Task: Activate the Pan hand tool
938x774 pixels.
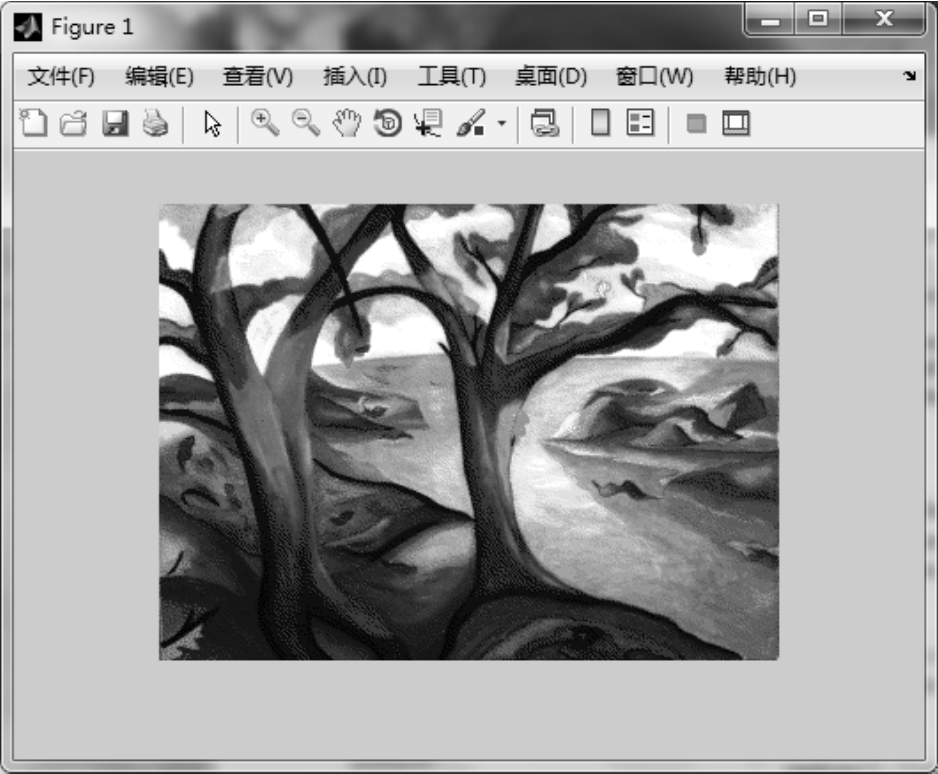Action: [x=346, y=124]
